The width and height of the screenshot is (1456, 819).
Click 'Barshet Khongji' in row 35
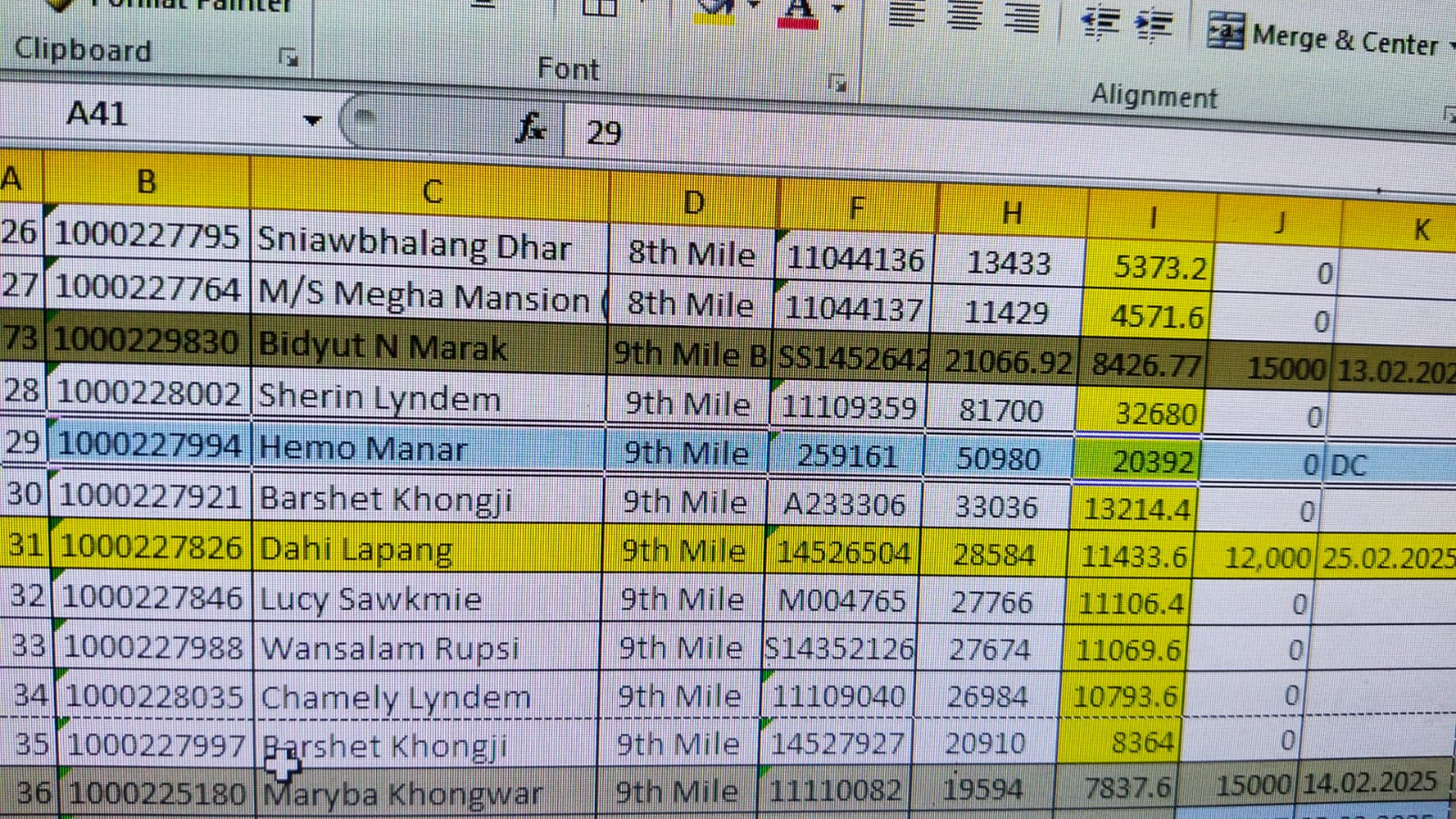(426, 745)
